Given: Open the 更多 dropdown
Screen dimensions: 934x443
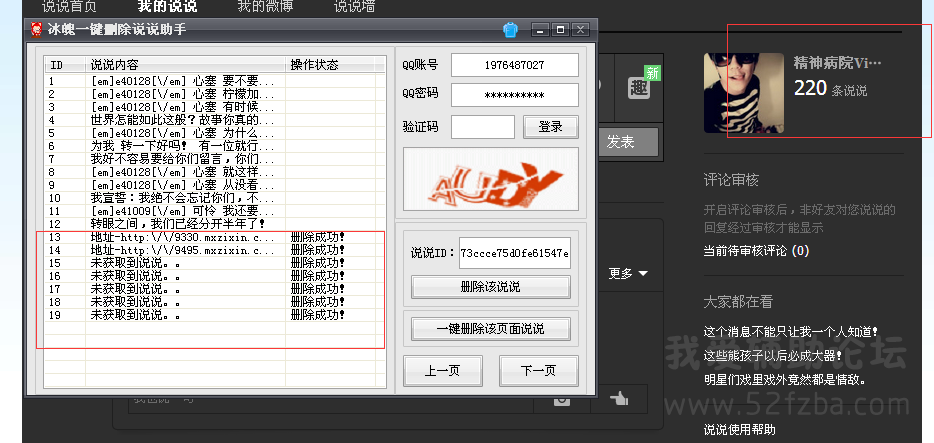Looking at the screenshot, I should 628,273.
